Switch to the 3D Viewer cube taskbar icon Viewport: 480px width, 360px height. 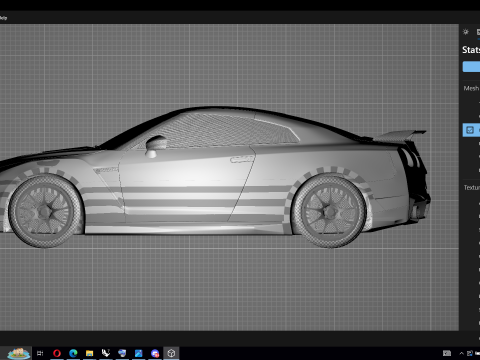click(x=171, y=353)
